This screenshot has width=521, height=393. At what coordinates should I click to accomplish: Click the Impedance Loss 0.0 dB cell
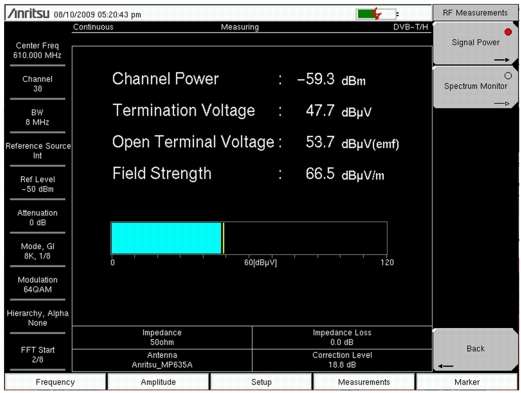pos(342,337)
